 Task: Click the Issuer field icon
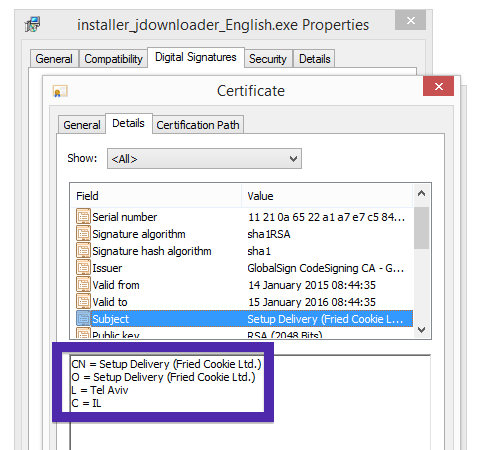(83, 268)
